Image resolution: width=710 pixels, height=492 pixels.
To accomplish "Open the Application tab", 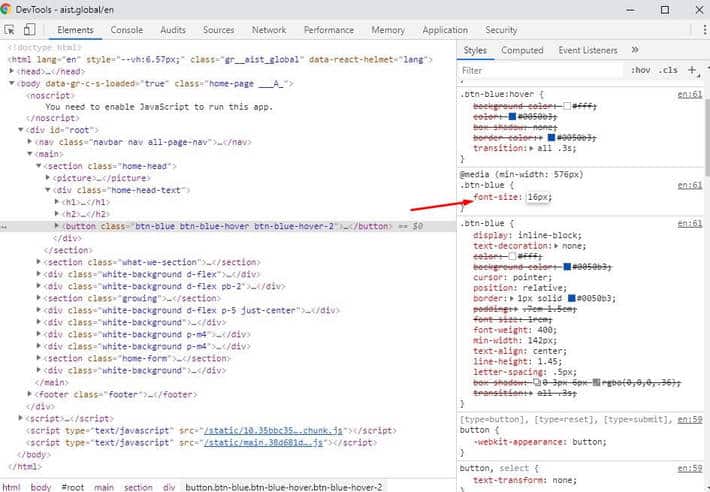I will coord(445,30).
